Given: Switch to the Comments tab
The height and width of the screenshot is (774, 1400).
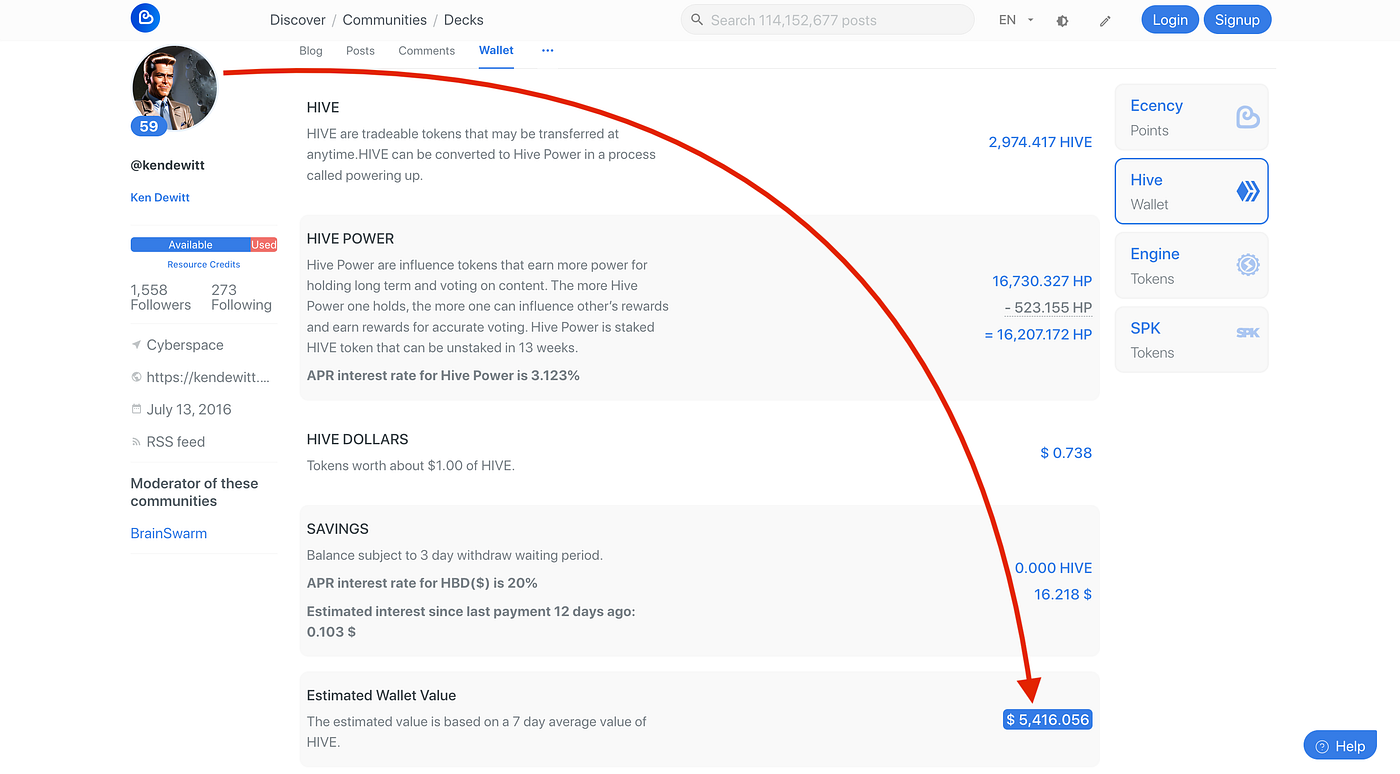Looking at the screenshot, I should pos(426,51).
